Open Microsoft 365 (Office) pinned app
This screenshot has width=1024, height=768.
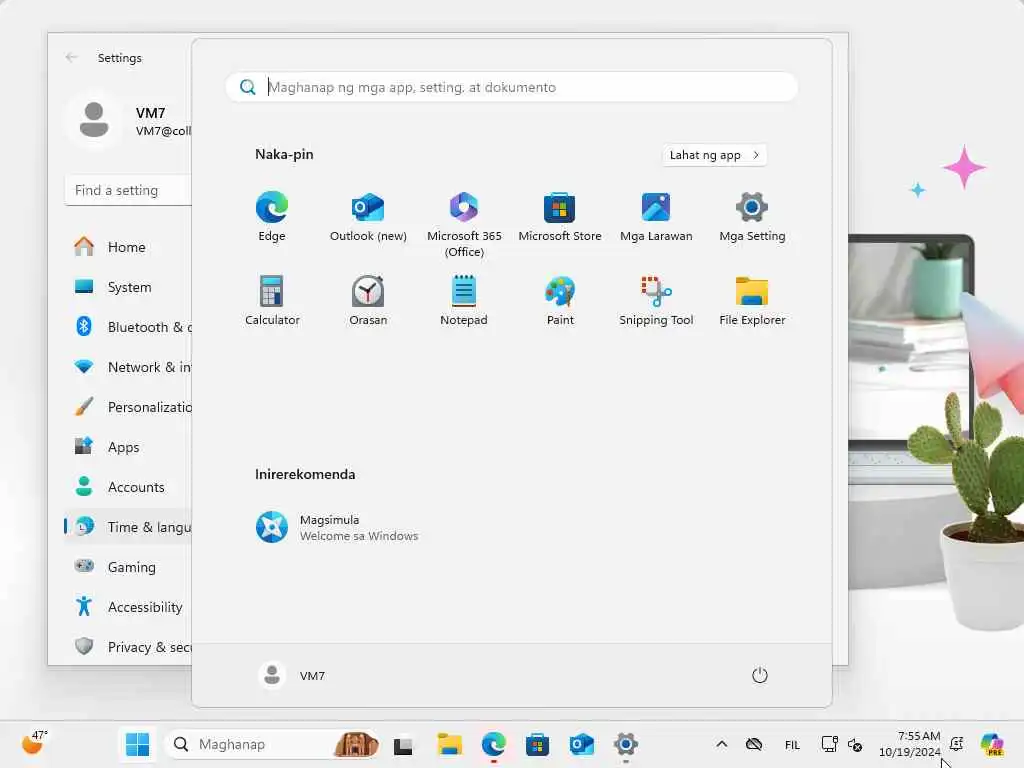[x=464, y=224]
